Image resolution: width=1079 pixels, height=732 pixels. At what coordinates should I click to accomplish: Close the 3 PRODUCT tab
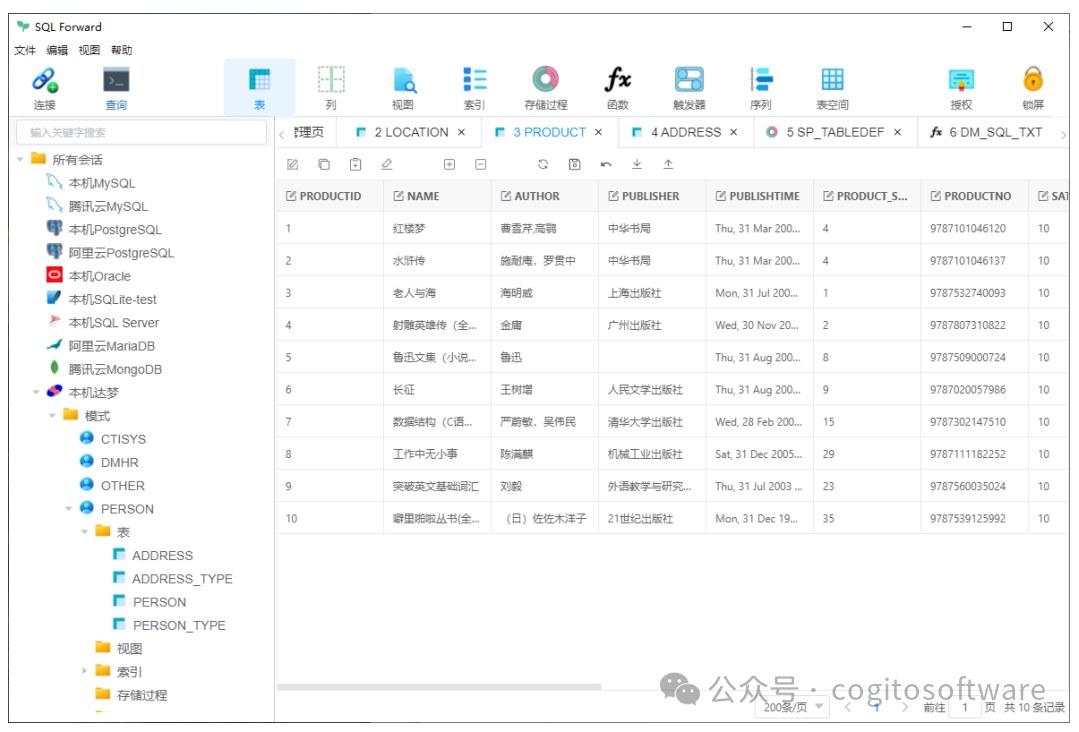coord(599,132)
